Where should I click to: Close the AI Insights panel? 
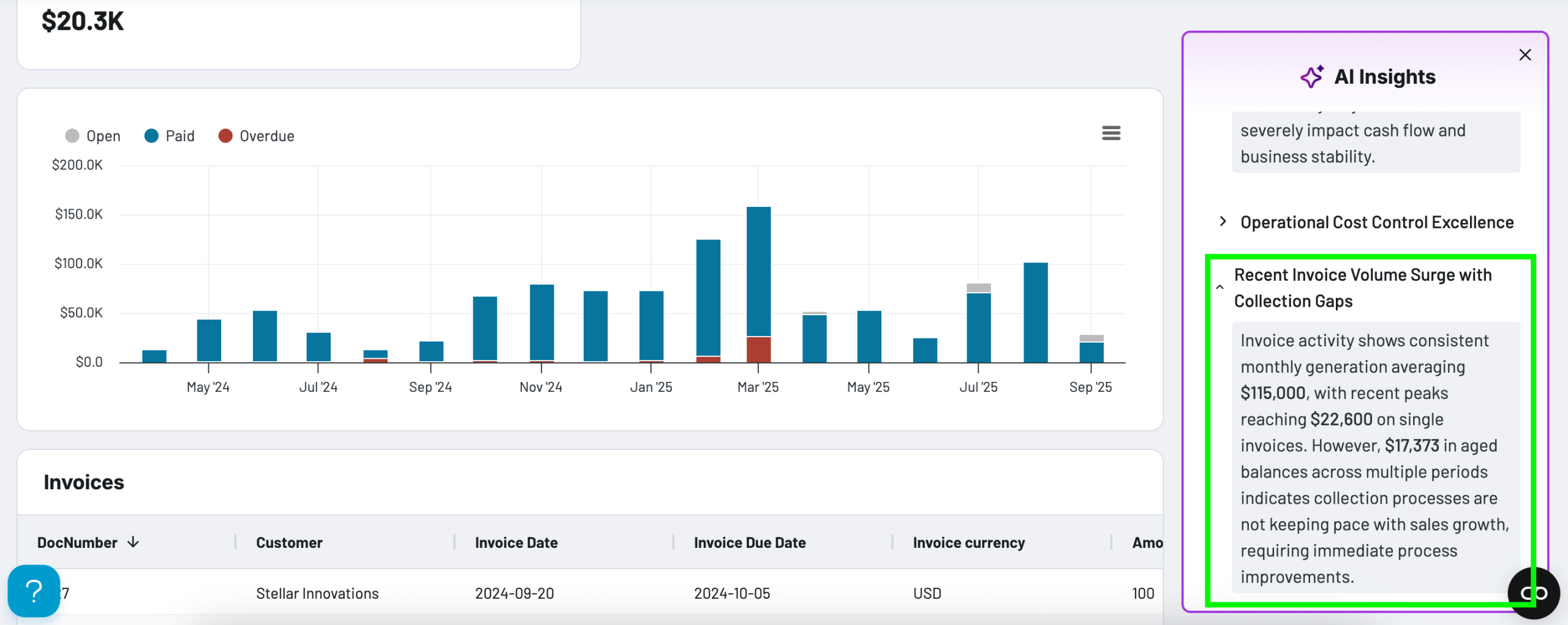(x=1525, y=55)
